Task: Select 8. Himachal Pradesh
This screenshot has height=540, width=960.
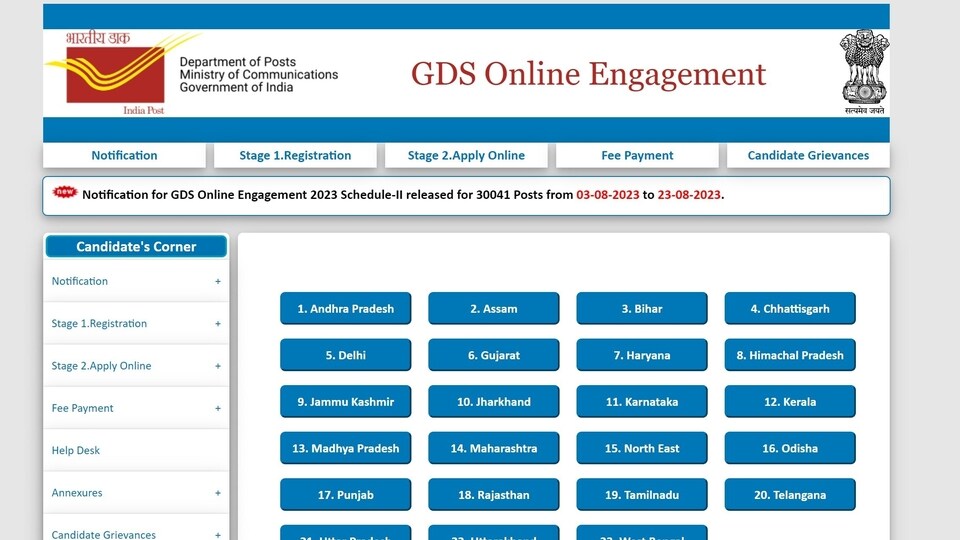Action: (x=790, y=355)
